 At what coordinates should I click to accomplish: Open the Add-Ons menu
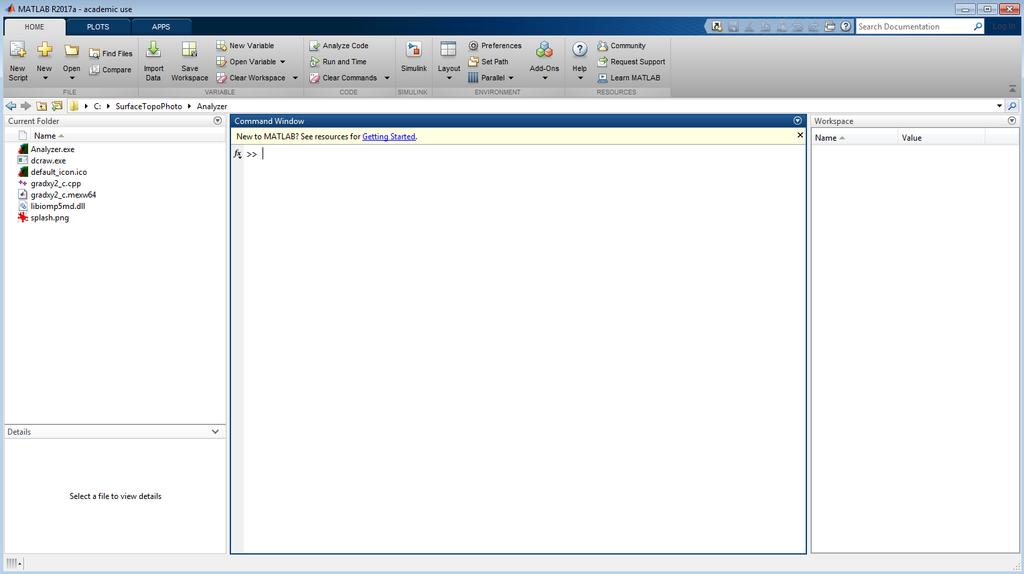pyautogui.click(x=544, y=61)
